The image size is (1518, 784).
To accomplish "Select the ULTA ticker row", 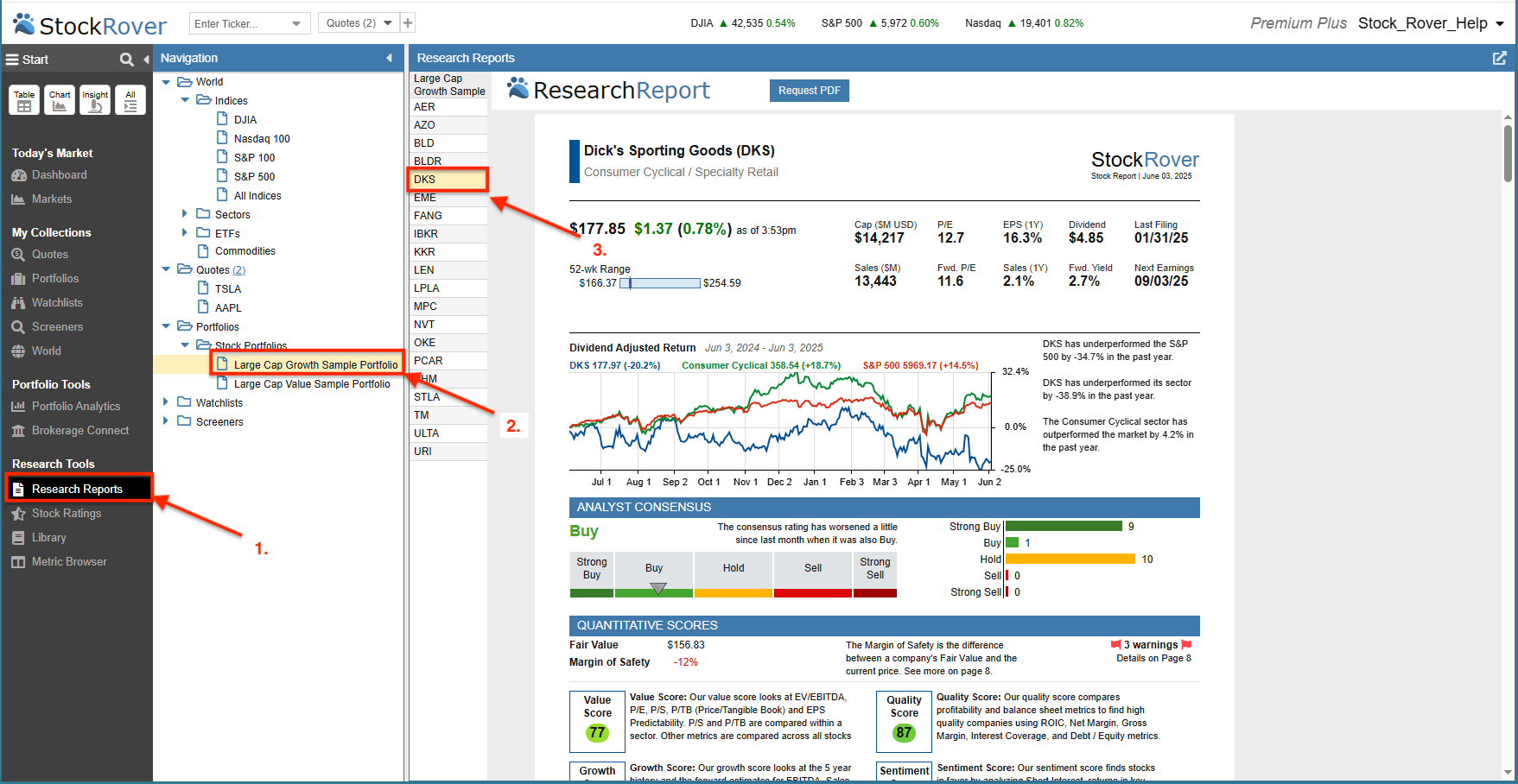I will coord(449,433).
